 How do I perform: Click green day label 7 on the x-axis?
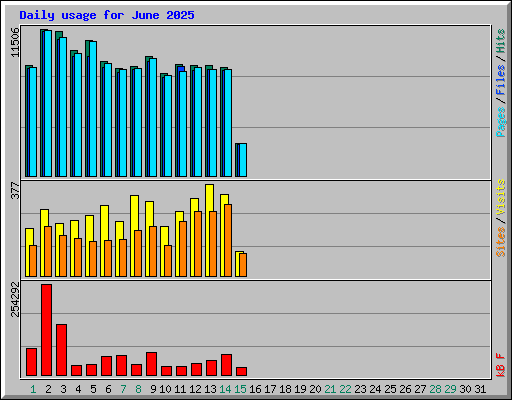[123, 389]
